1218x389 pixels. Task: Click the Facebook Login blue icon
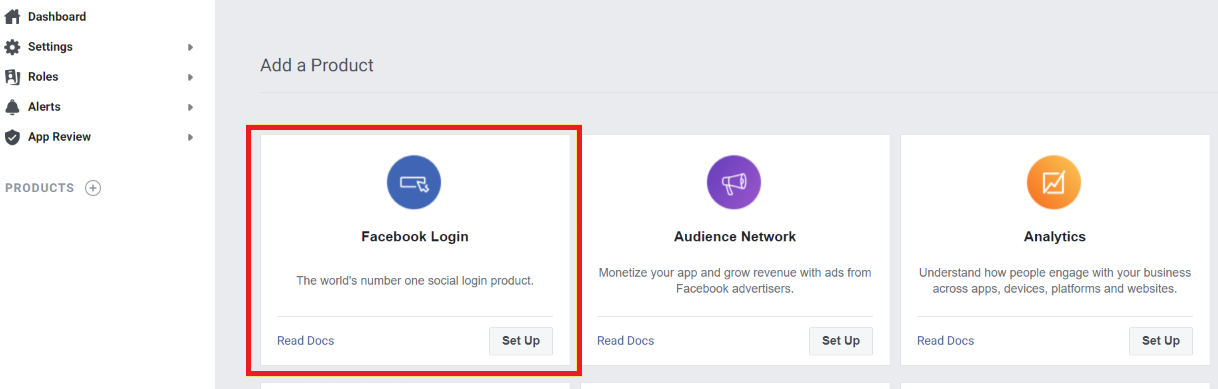414,183
